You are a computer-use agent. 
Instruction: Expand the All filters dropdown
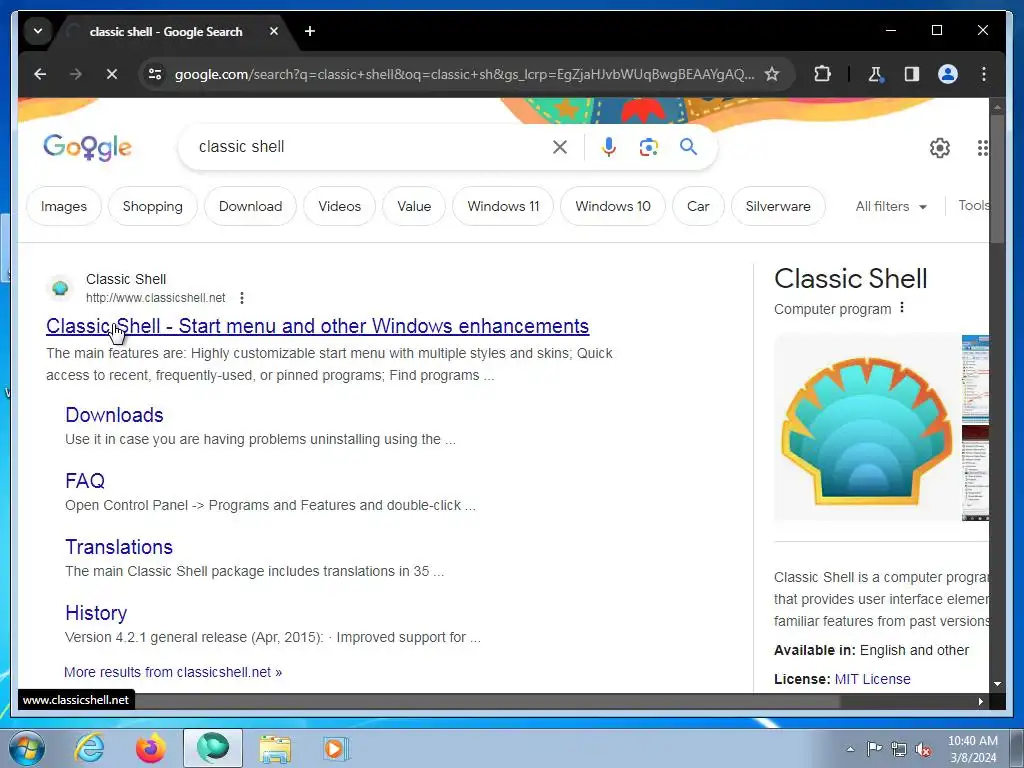tap(891, 206)
